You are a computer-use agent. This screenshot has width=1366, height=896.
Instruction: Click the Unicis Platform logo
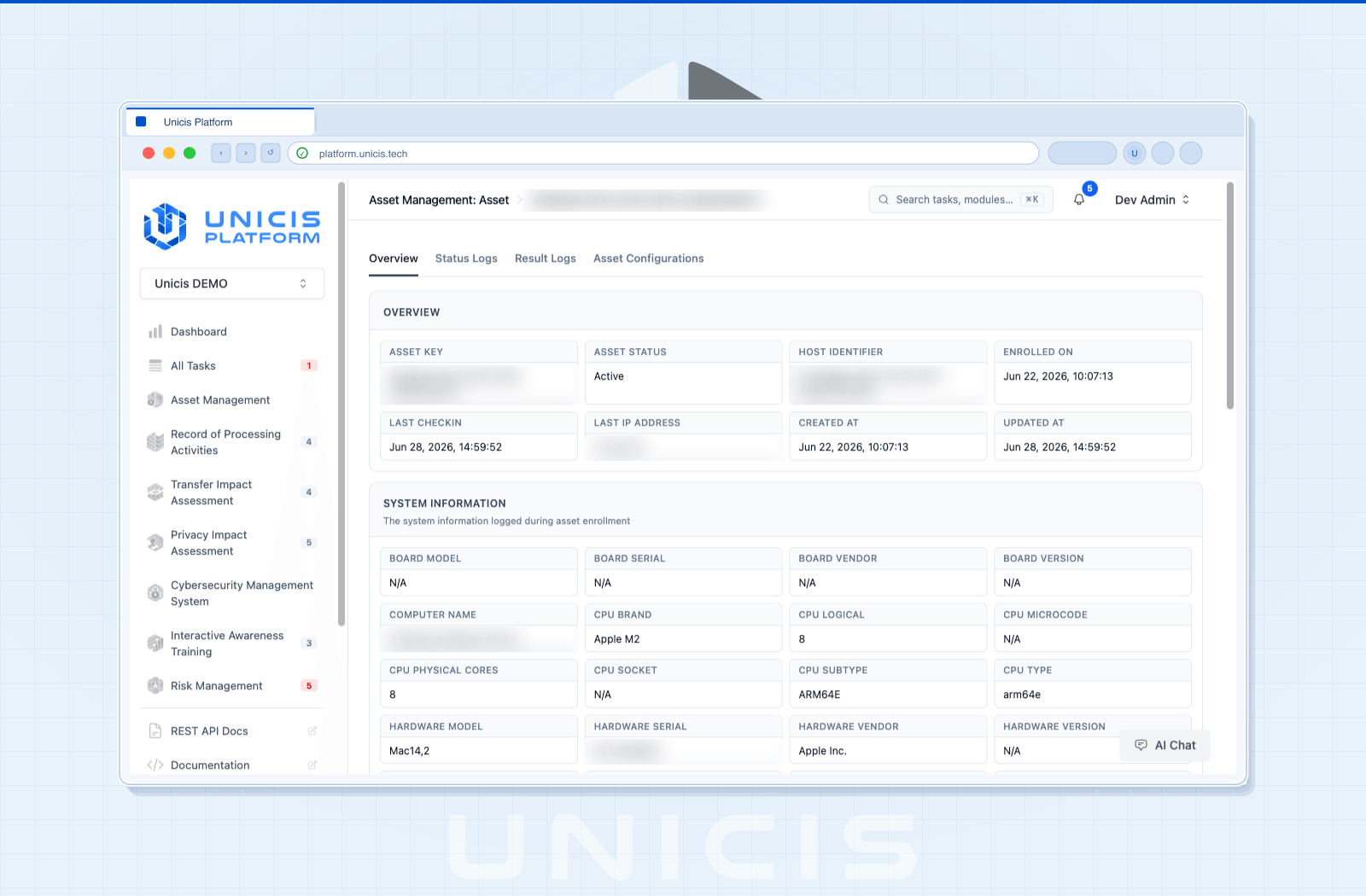click(232, 226)
